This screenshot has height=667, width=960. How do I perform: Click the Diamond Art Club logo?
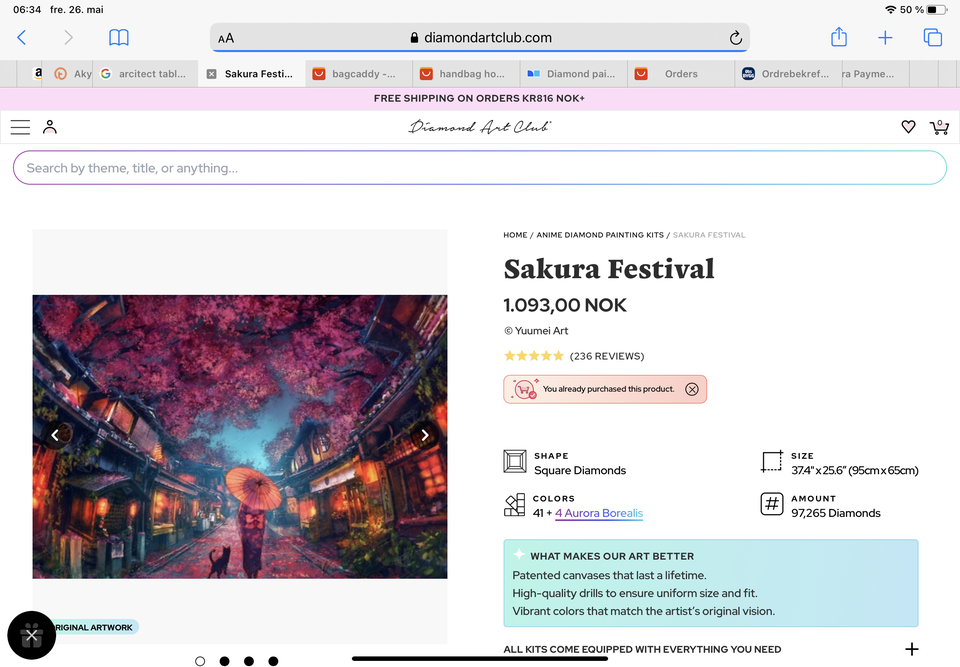(x=480, y=127)
